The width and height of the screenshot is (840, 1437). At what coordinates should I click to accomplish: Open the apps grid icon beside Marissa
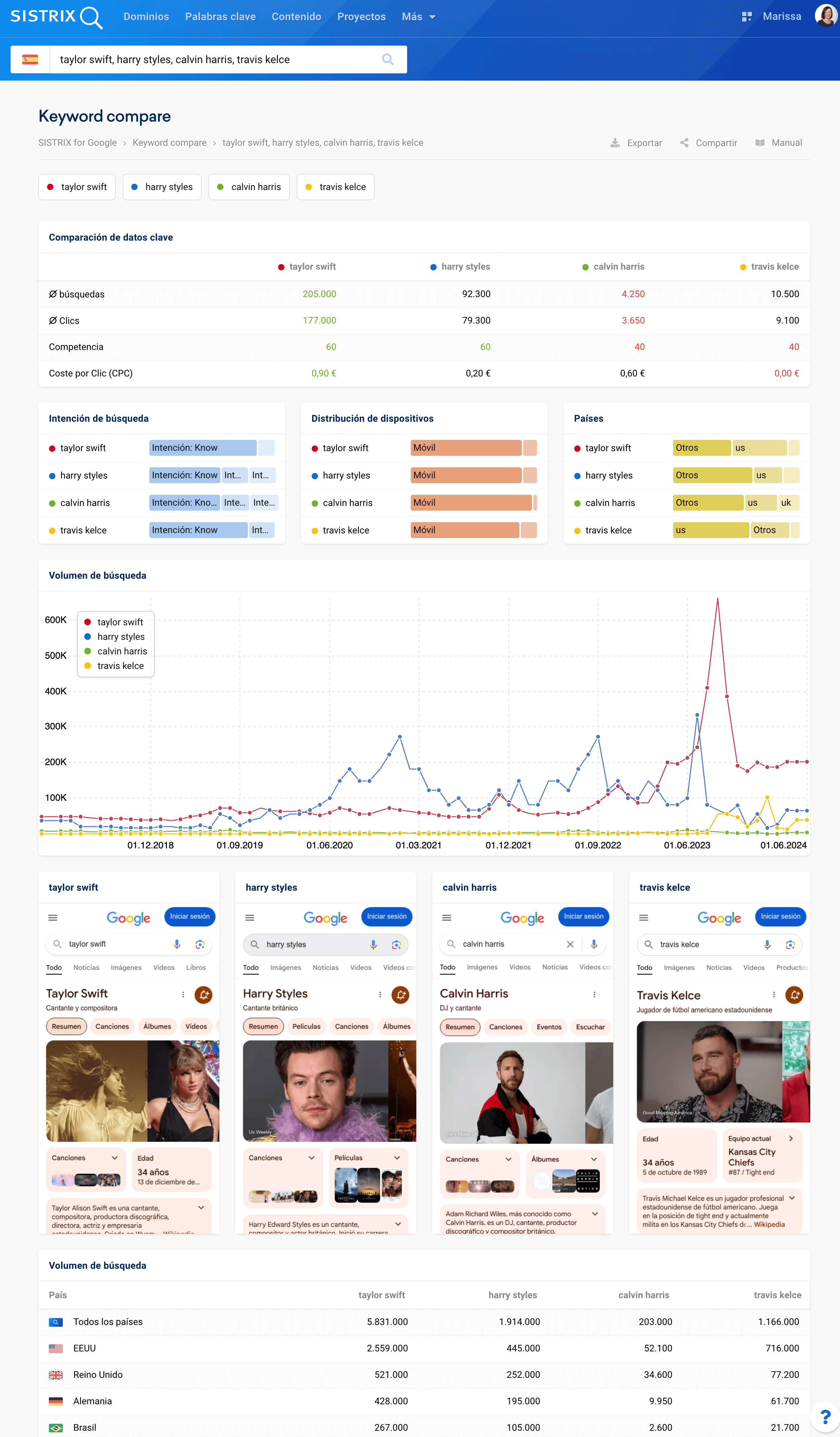pos(746,17)
